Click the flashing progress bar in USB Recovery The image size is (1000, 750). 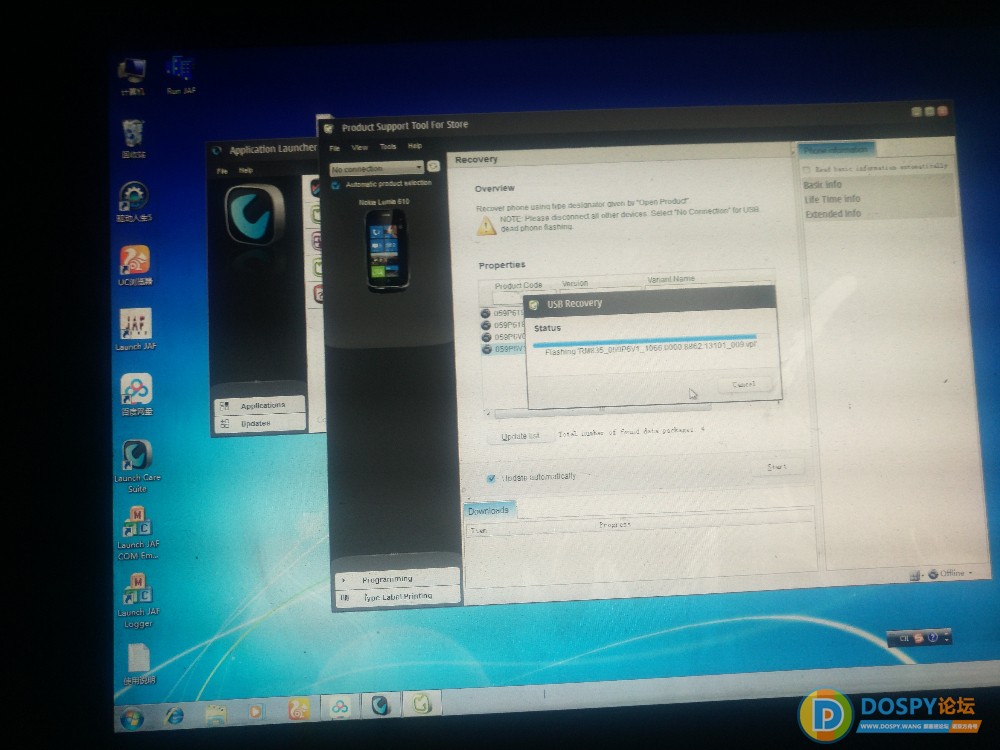[645, 341]
